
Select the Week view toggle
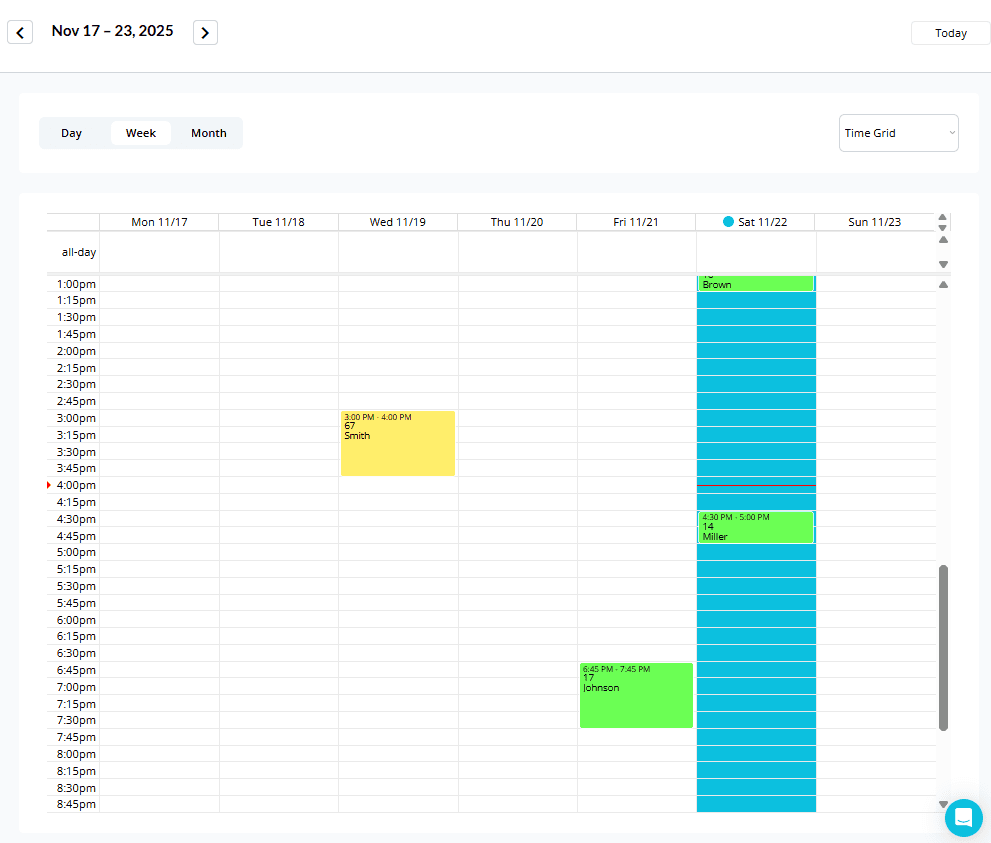[x=140, y=132]
